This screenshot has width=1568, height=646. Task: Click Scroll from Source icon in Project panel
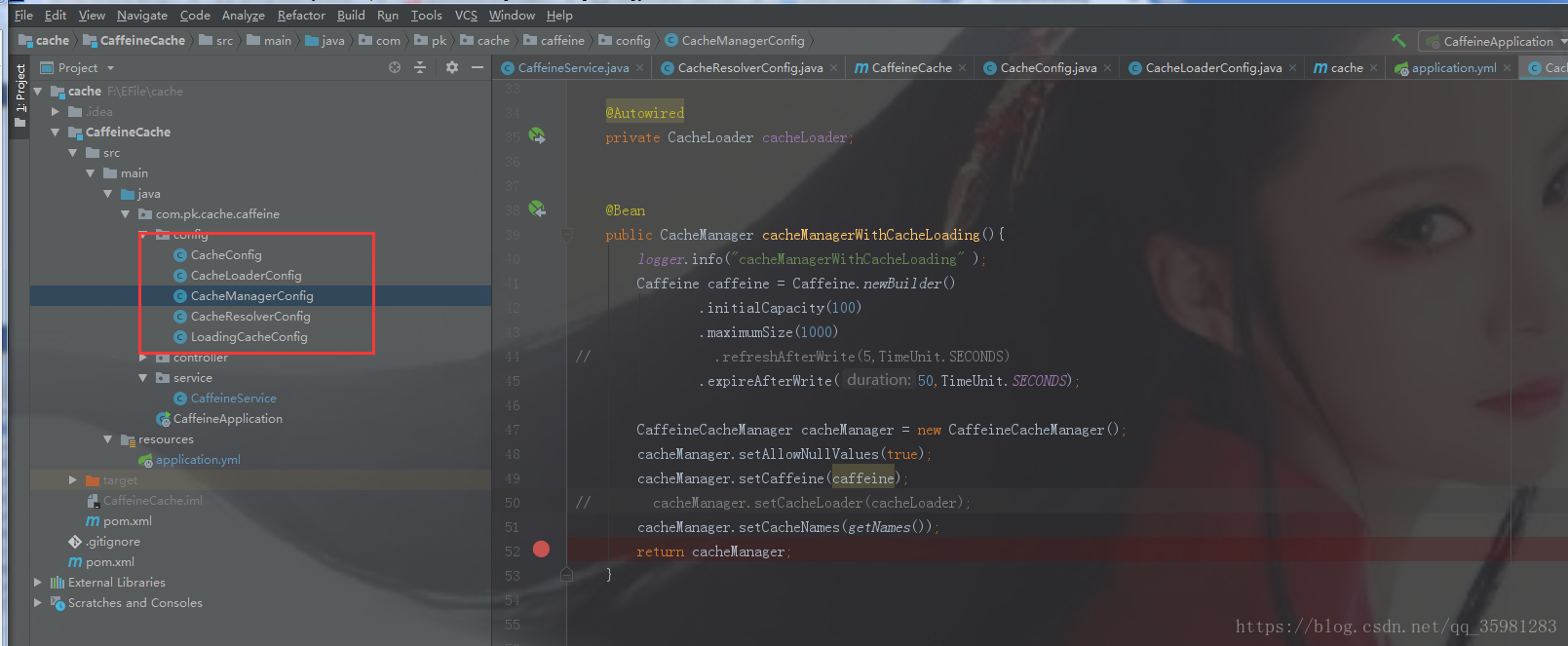coord(395,67)
